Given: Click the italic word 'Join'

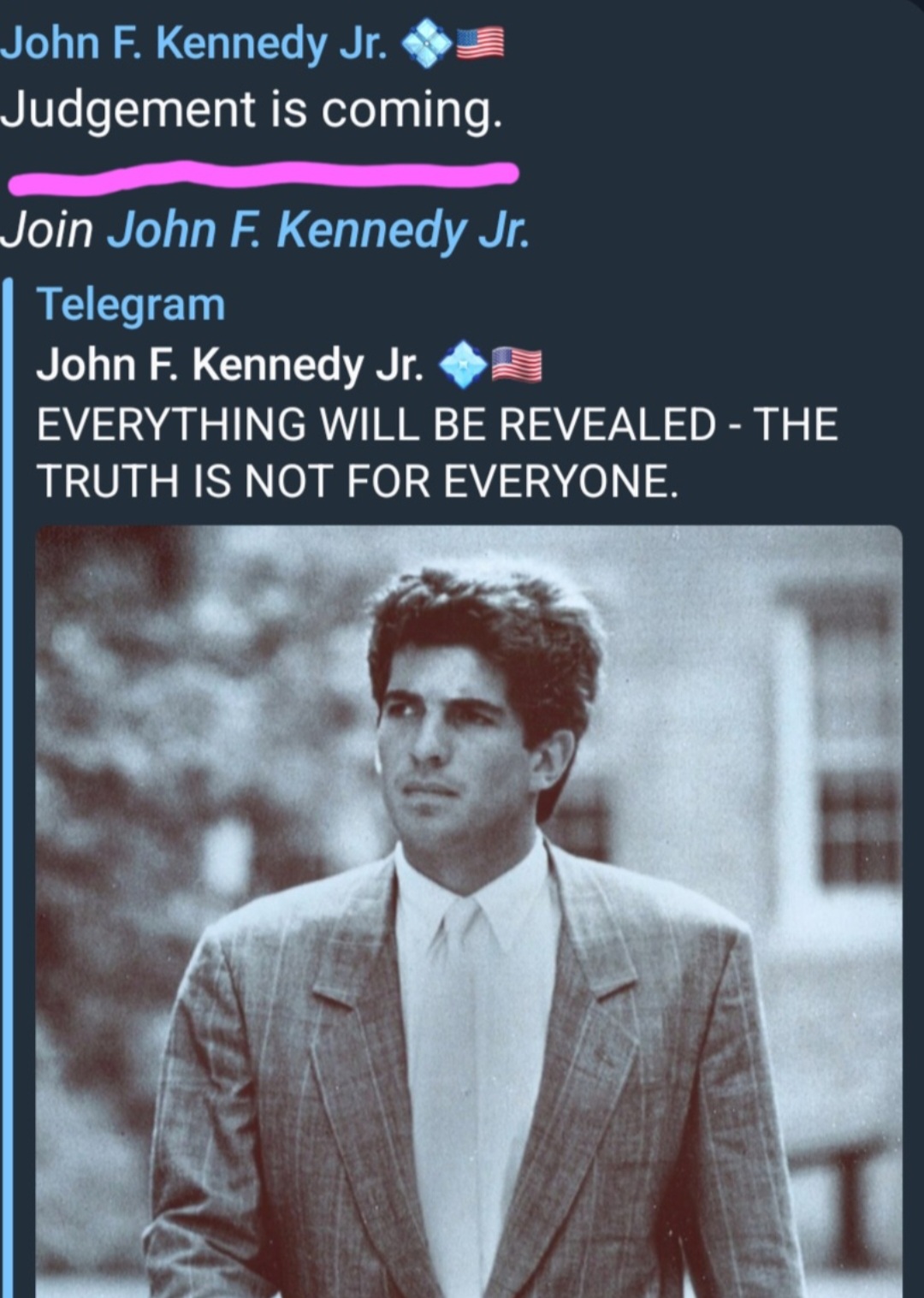Looking at the screenshot, I should [x=47, y=231].
